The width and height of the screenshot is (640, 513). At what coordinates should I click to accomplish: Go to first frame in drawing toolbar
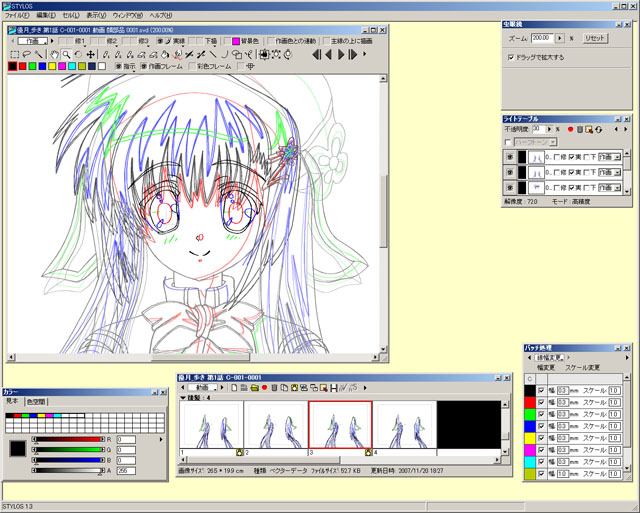point(316,55)
